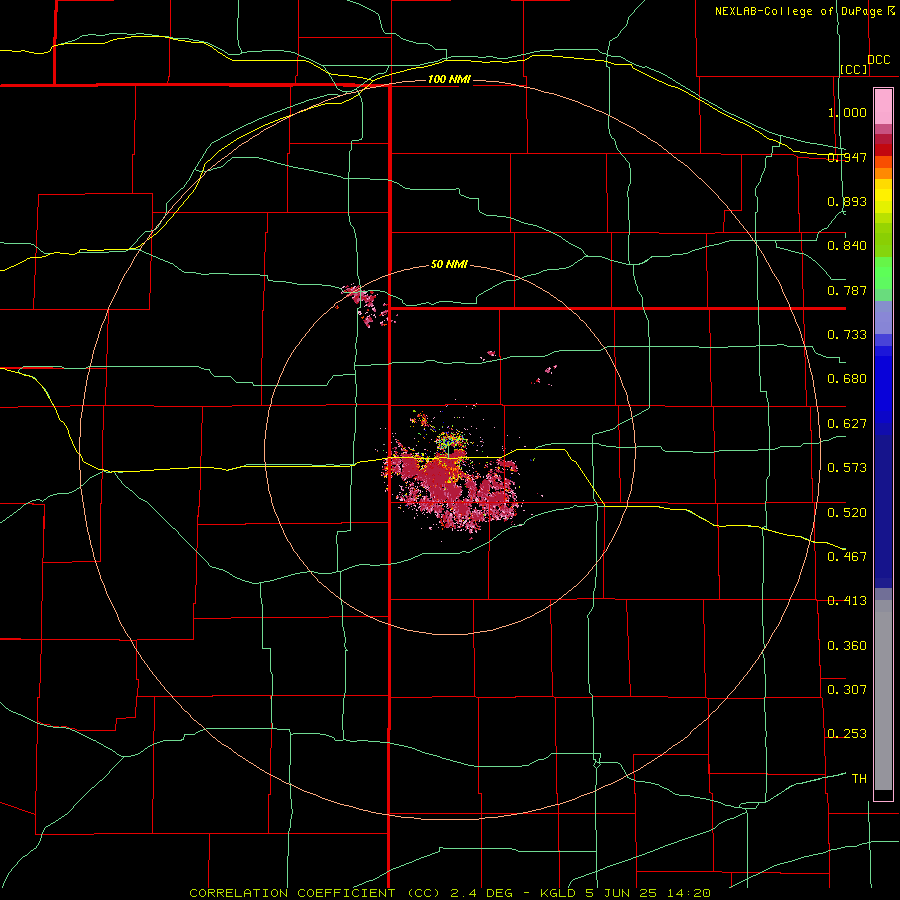Pick the bright green segment of the color scale
The height and width of the screenshot is (900, 900).
point(883,273)
